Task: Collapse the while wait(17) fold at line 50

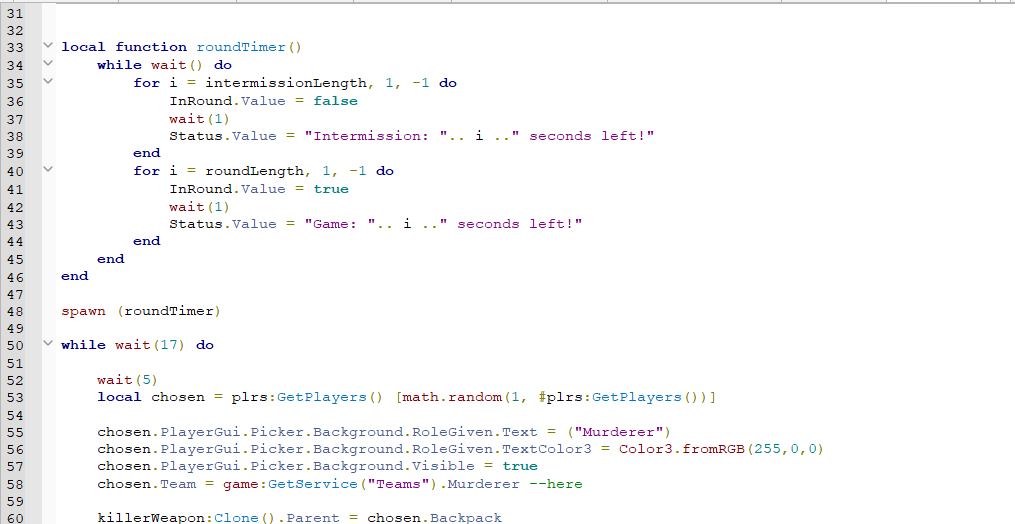Action: coord(47,343)
